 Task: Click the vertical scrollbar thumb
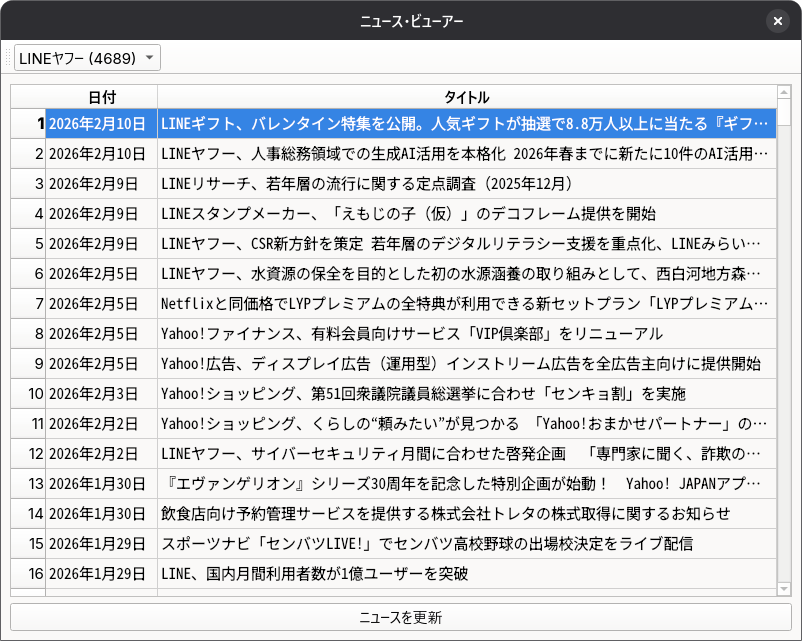784,112
